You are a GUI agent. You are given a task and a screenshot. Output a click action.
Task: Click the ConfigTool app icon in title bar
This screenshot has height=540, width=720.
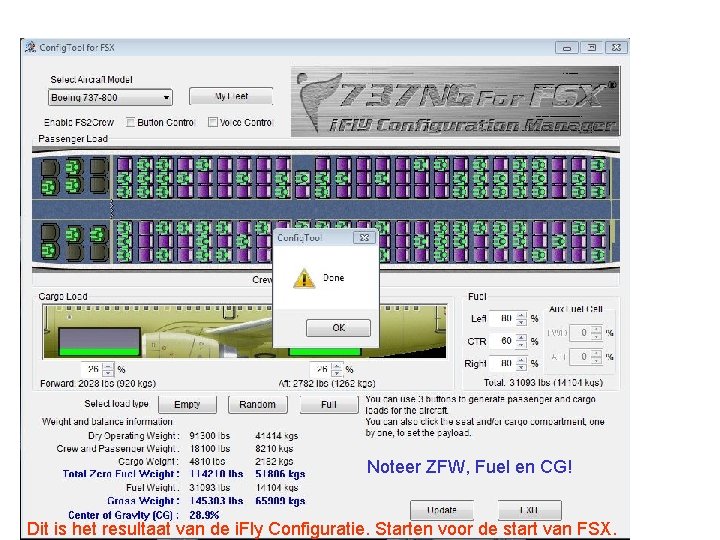pyautogui.click(x=30, y=47)
